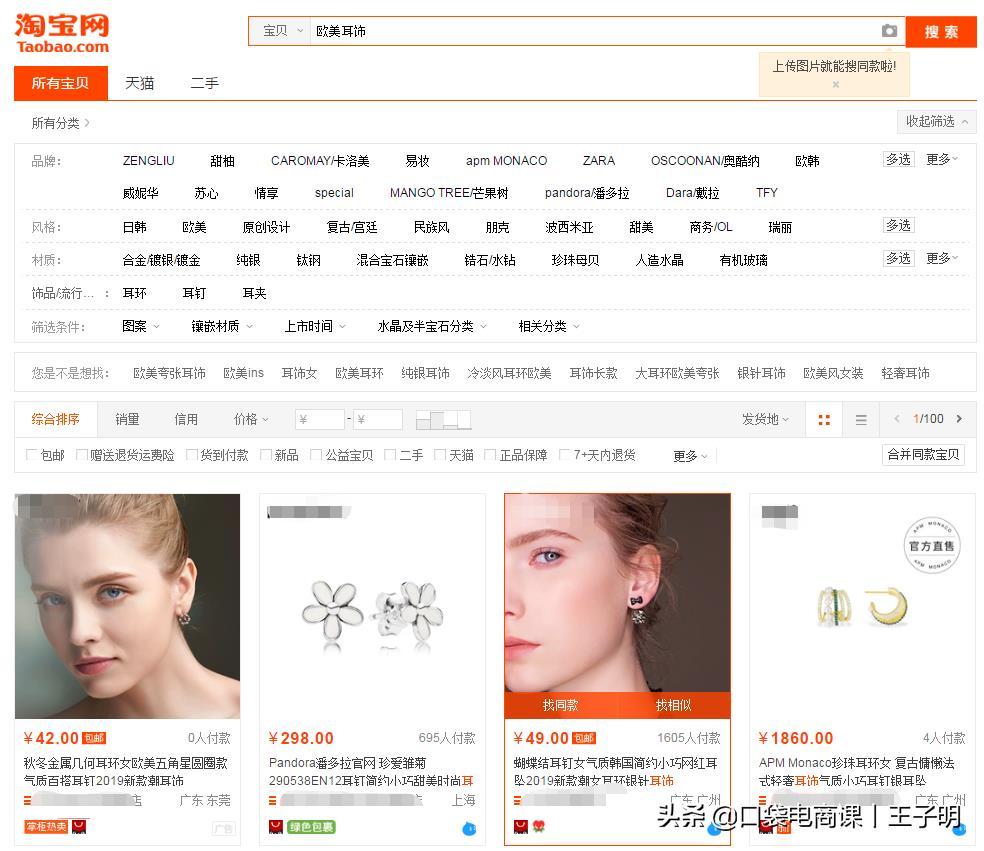Viewport: 984px width, 851px height.
Task: Click the red flower icon on third product
Action: [x=538, y=827]
